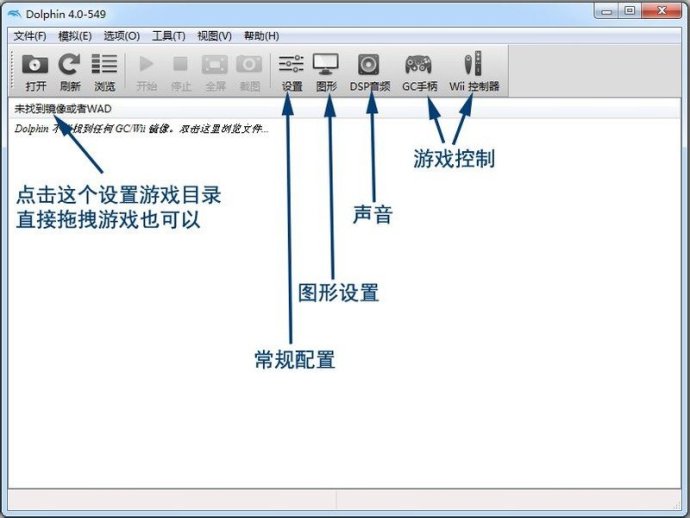Click the Browse (浏览) list icon
The image size is (690, 518).
[104, 64]
